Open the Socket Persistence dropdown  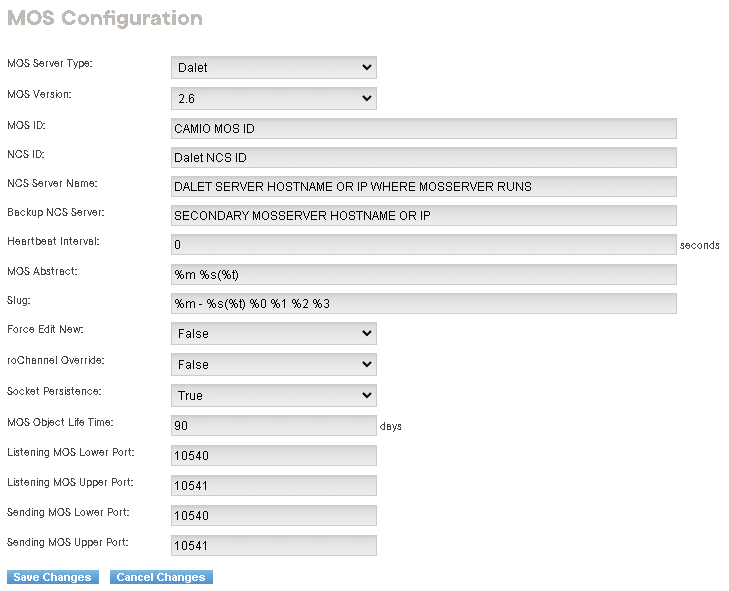273,395
